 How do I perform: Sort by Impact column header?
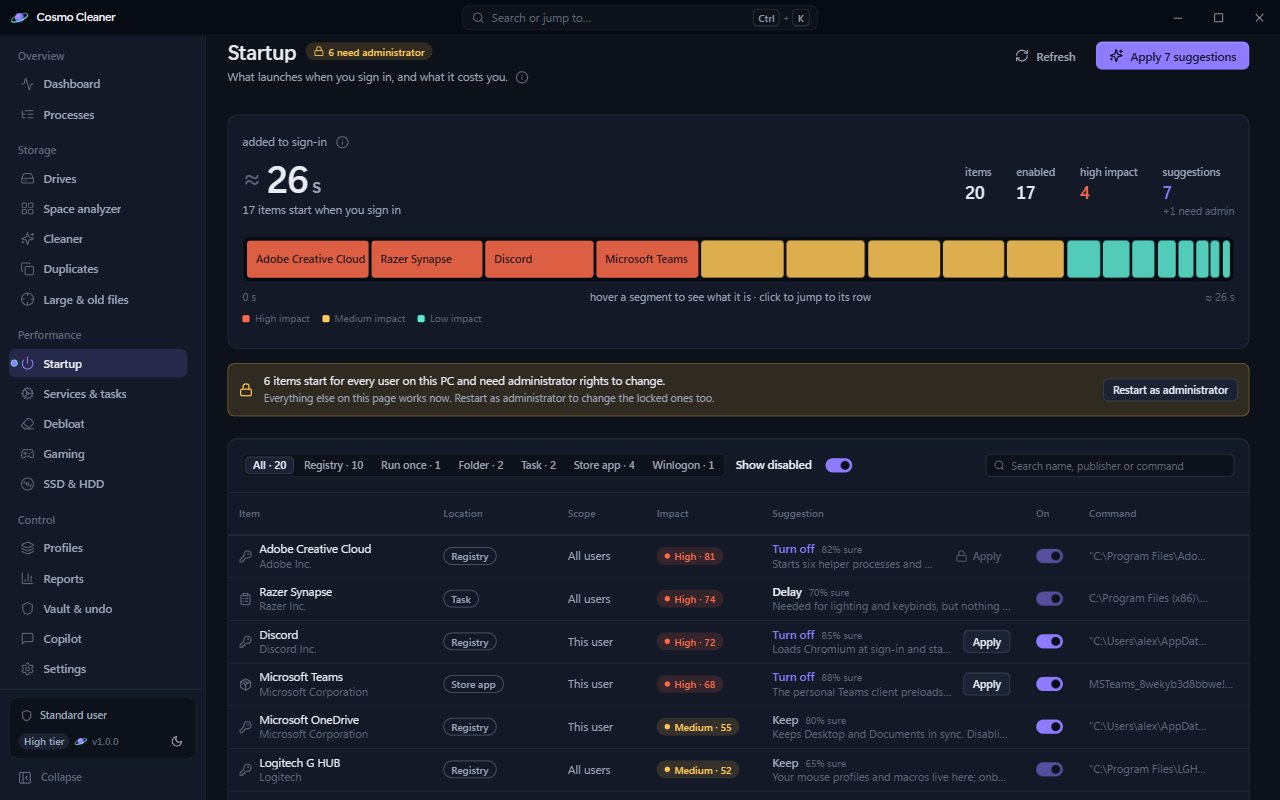pos(673,514)
